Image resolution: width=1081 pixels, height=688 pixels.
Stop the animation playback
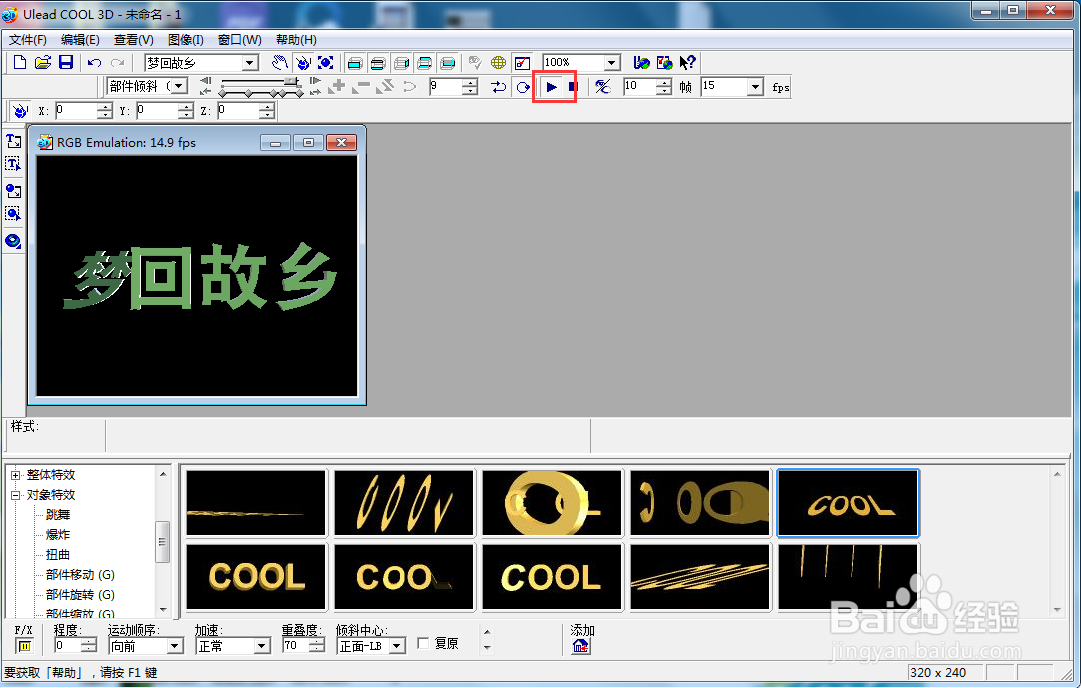point(572,87)
